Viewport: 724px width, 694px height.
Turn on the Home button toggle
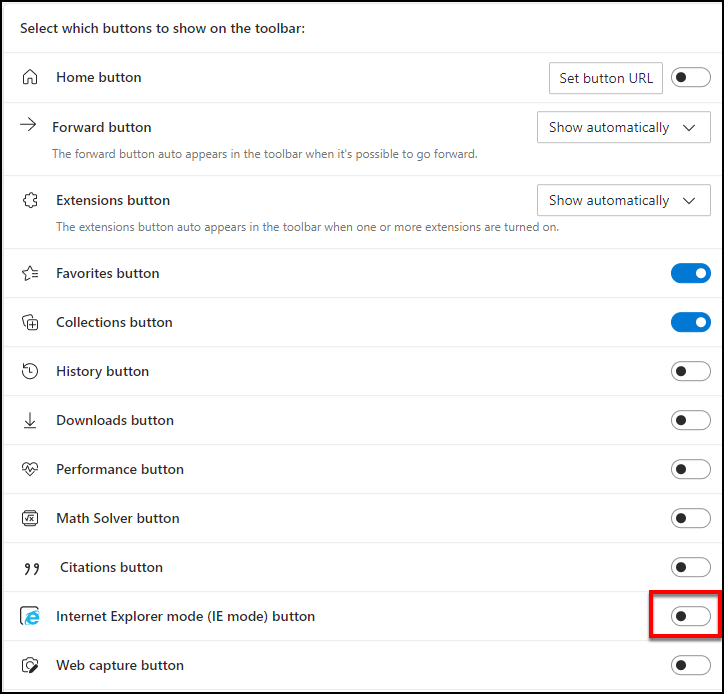690,77
